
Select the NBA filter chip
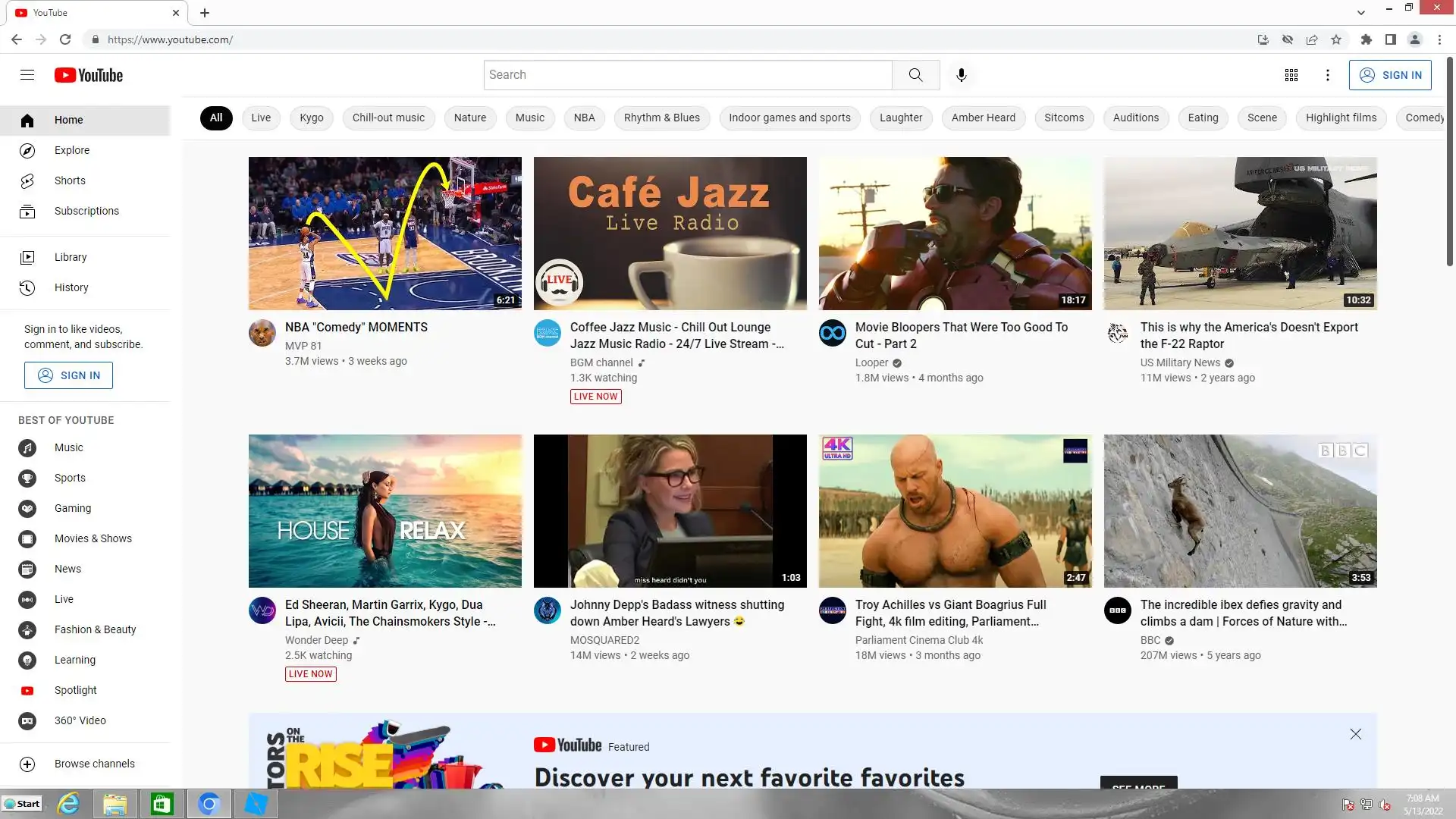(584, 118)
